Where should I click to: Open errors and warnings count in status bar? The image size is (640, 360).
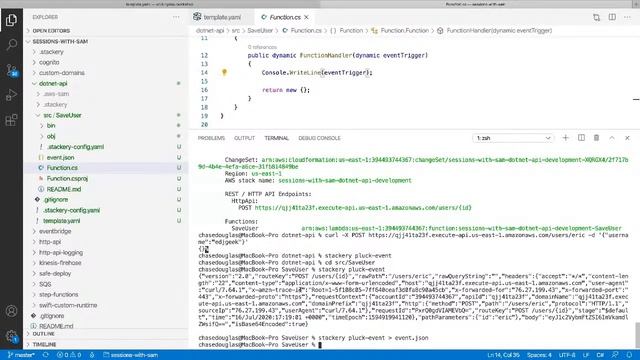coord(69,355)
